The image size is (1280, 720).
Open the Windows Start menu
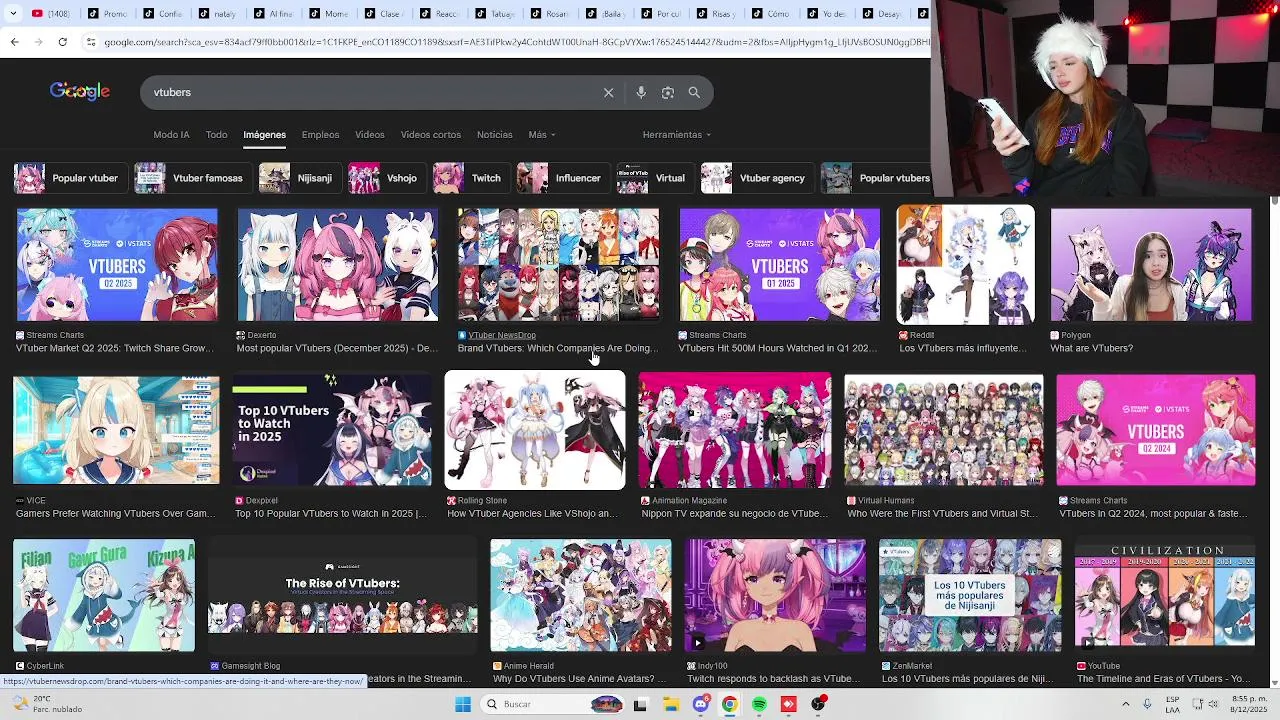[463, 704]
